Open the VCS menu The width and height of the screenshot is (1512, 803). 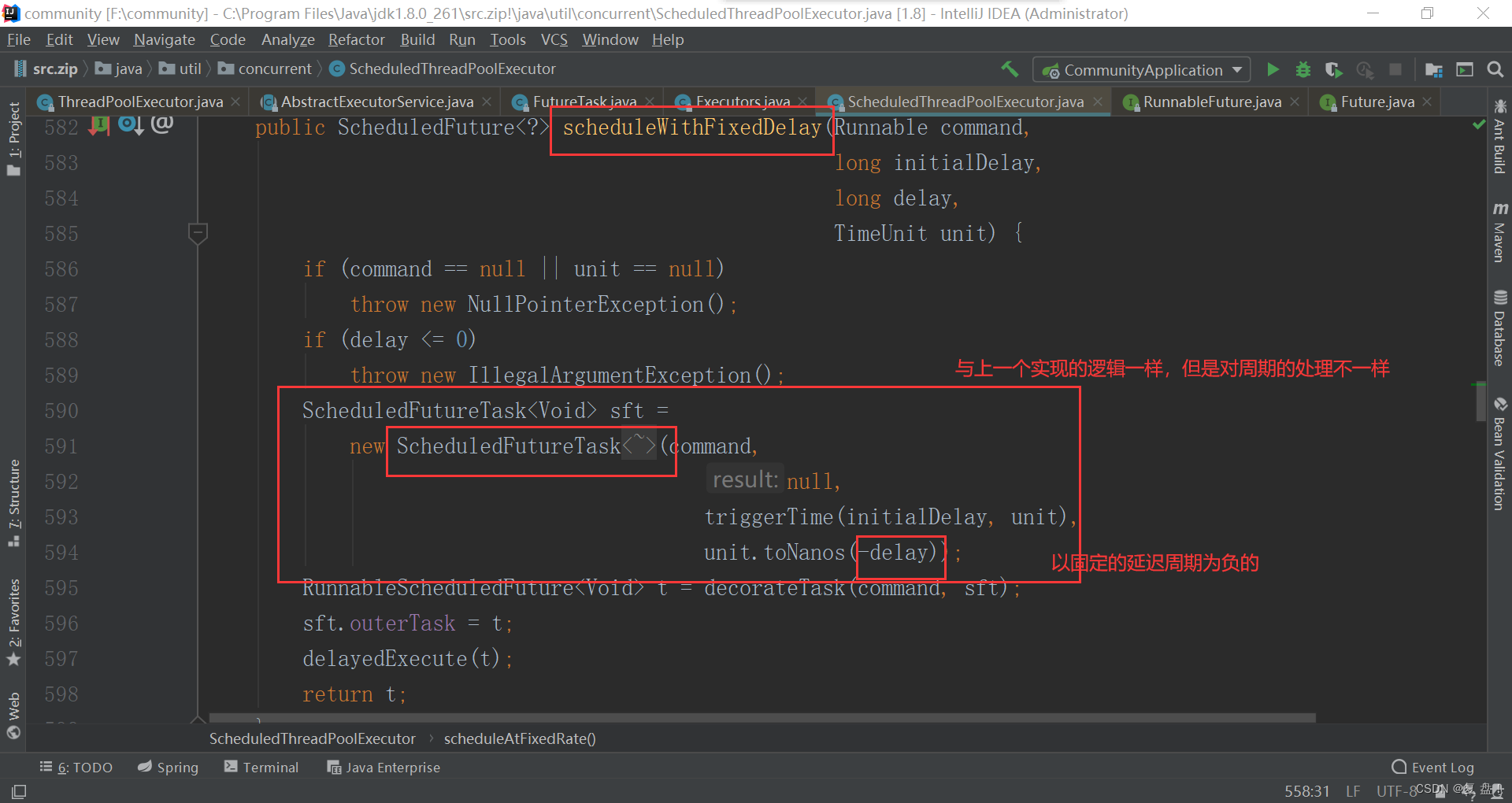[554, 39]
